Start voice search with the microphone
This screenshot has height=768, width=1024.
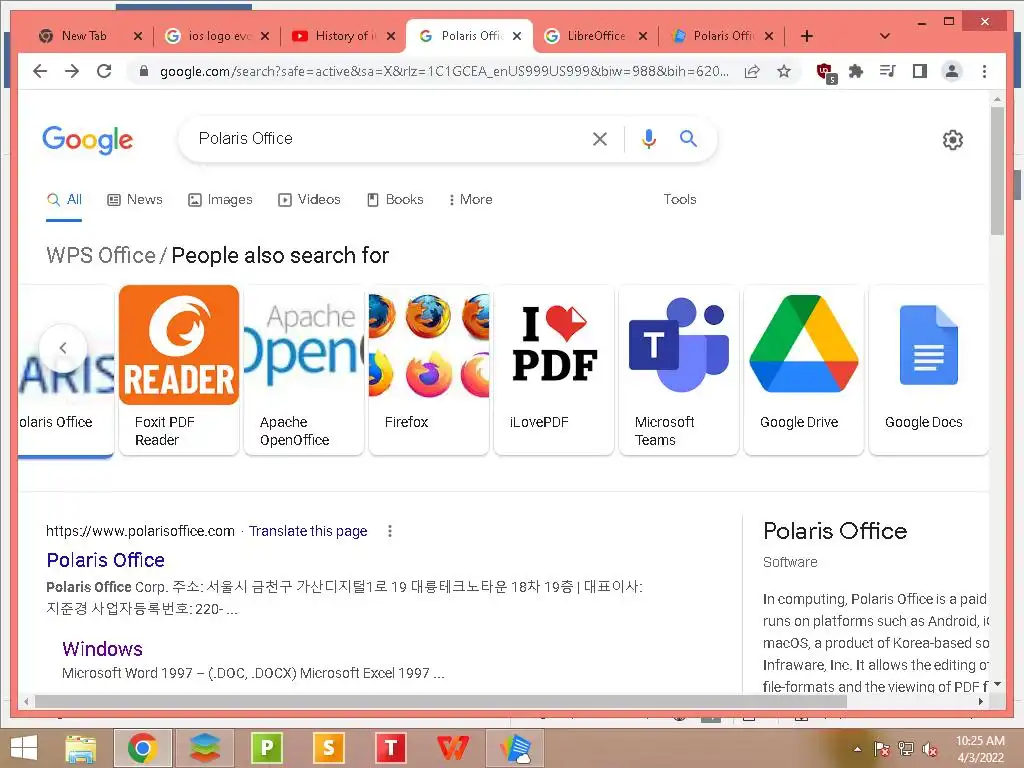(x=648, y=138)
